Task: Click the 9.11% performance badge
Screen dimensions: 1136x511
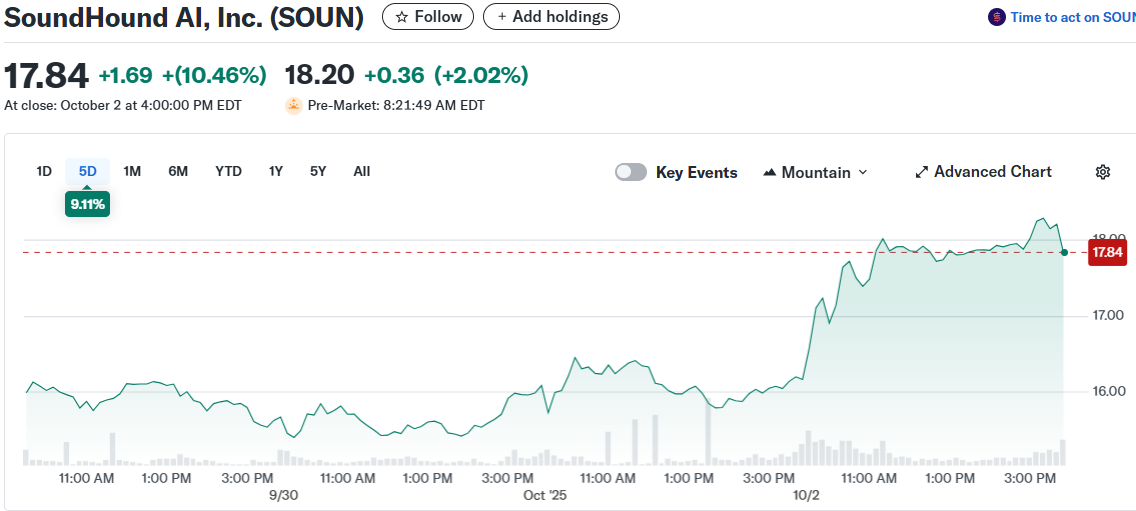Action: coord(88,204)
